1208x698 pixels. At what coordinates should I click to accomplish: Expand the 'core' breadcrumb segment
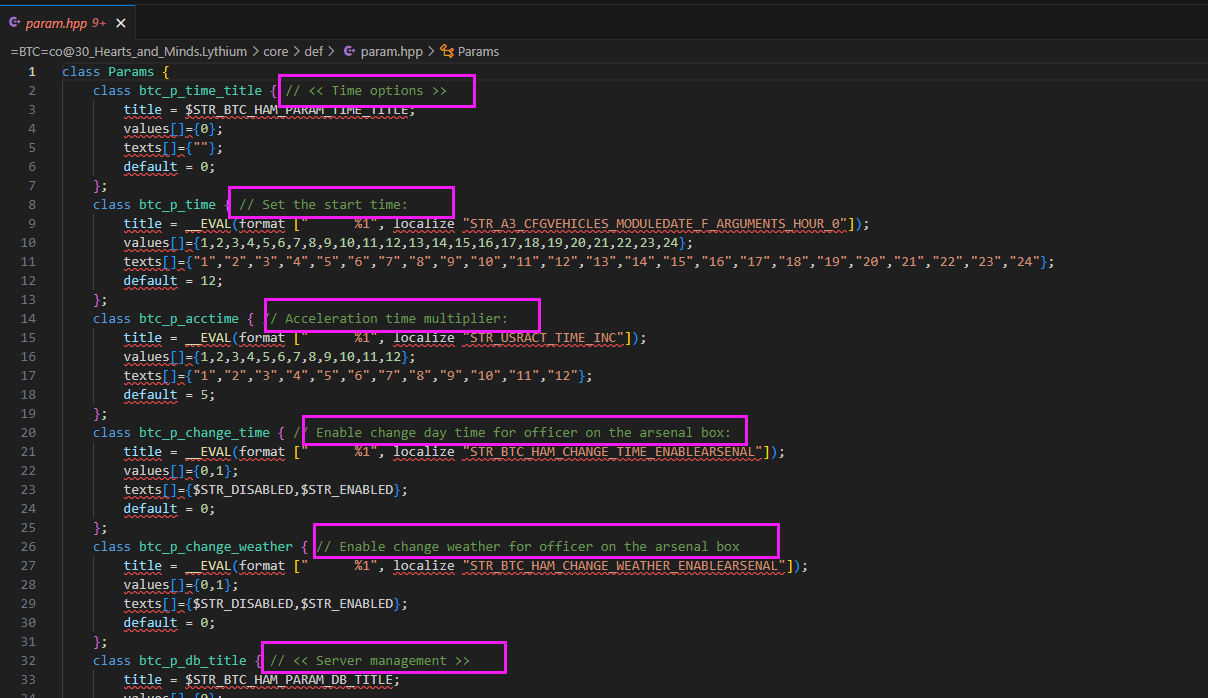click(276, 51)
